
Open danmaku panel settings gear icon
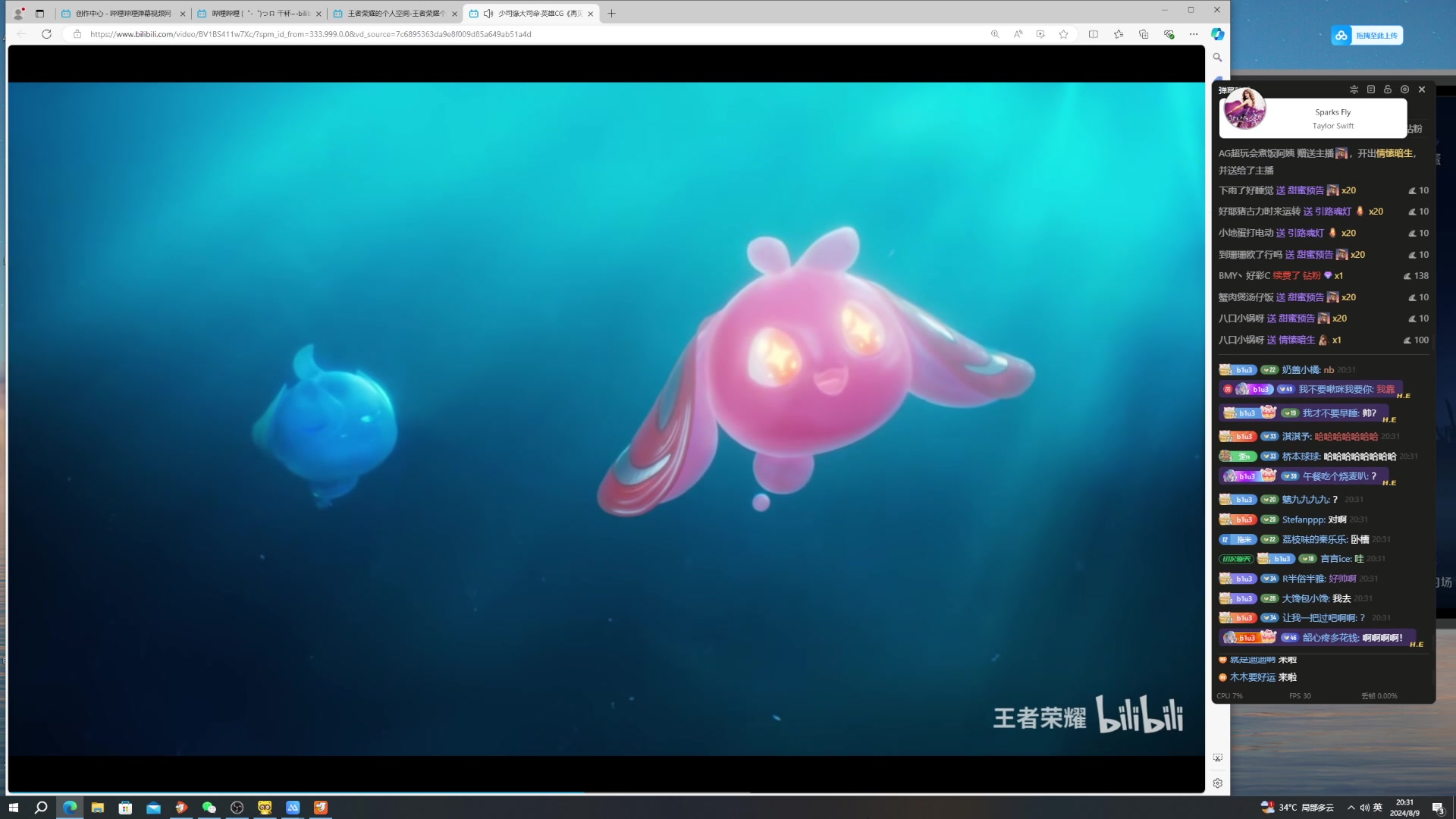[x=1404, y=89]
